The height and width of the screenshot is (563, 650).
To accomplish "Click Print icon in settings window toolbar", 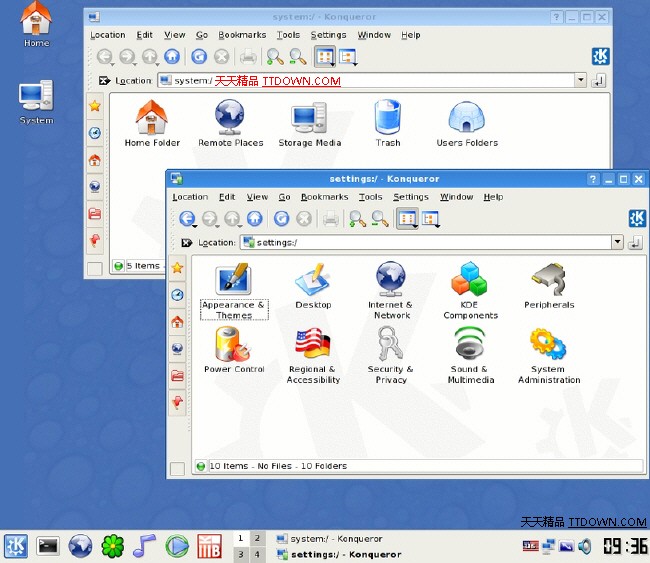I will [x=330, y=218].
